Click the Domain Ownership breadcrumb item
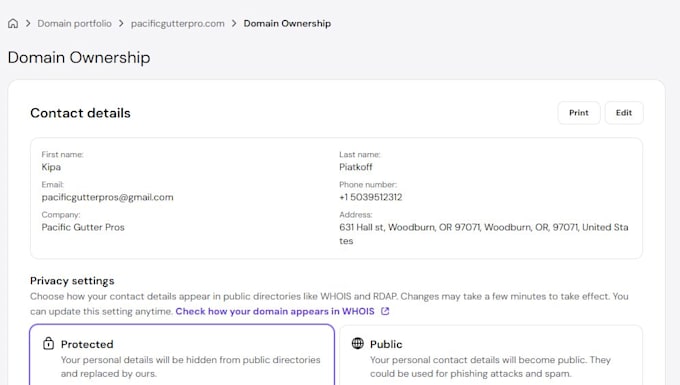This screenshot has height=385, width=680. [287, 23]
